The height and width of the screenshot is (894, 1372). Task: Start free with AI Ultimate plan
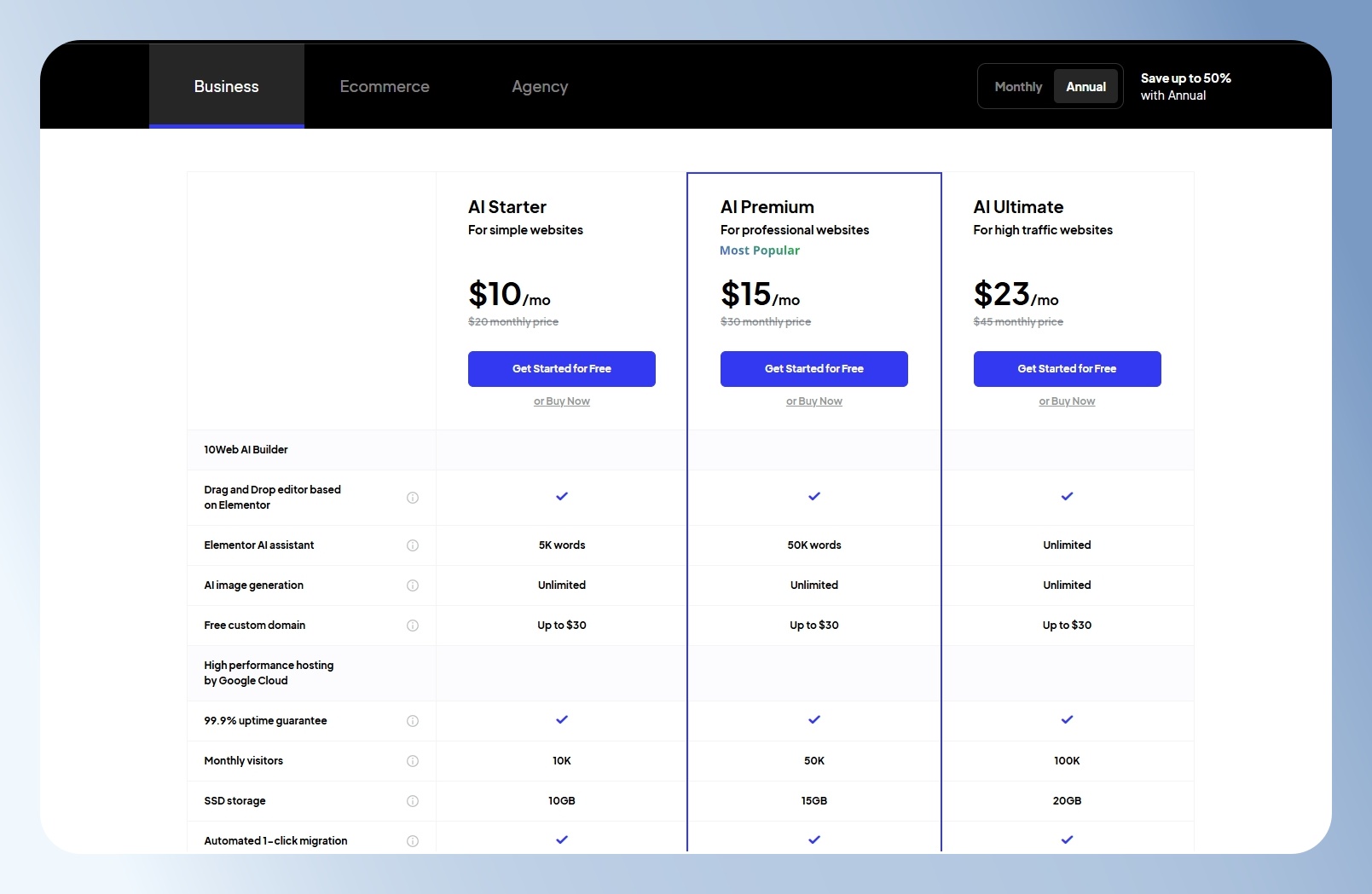point(1068,369)
